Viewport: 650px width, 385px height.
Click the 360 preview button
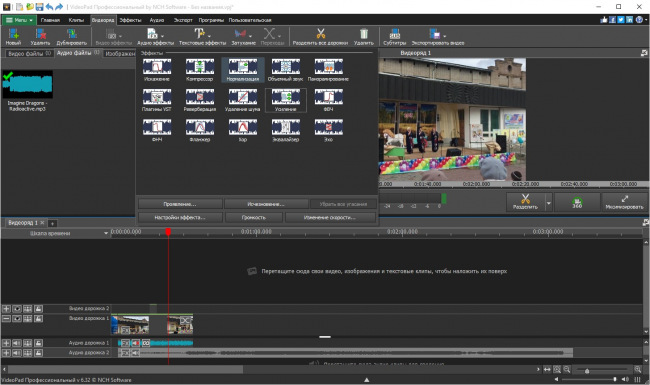tap(577, 202)
